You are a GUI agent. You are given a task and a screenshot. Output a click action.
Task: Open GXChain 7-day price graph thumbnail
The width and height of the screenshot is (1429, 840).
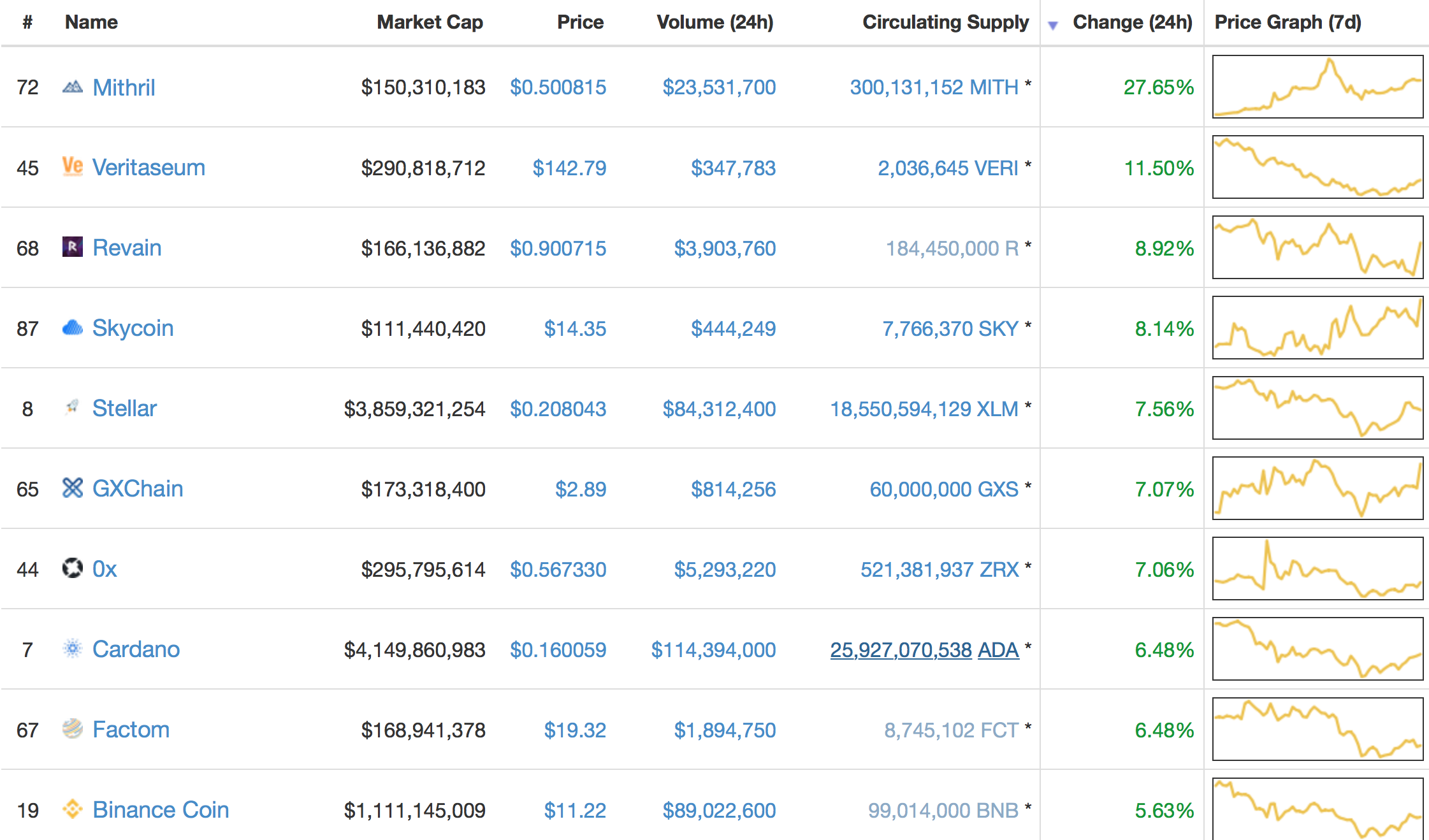(x=1317, y=488)
